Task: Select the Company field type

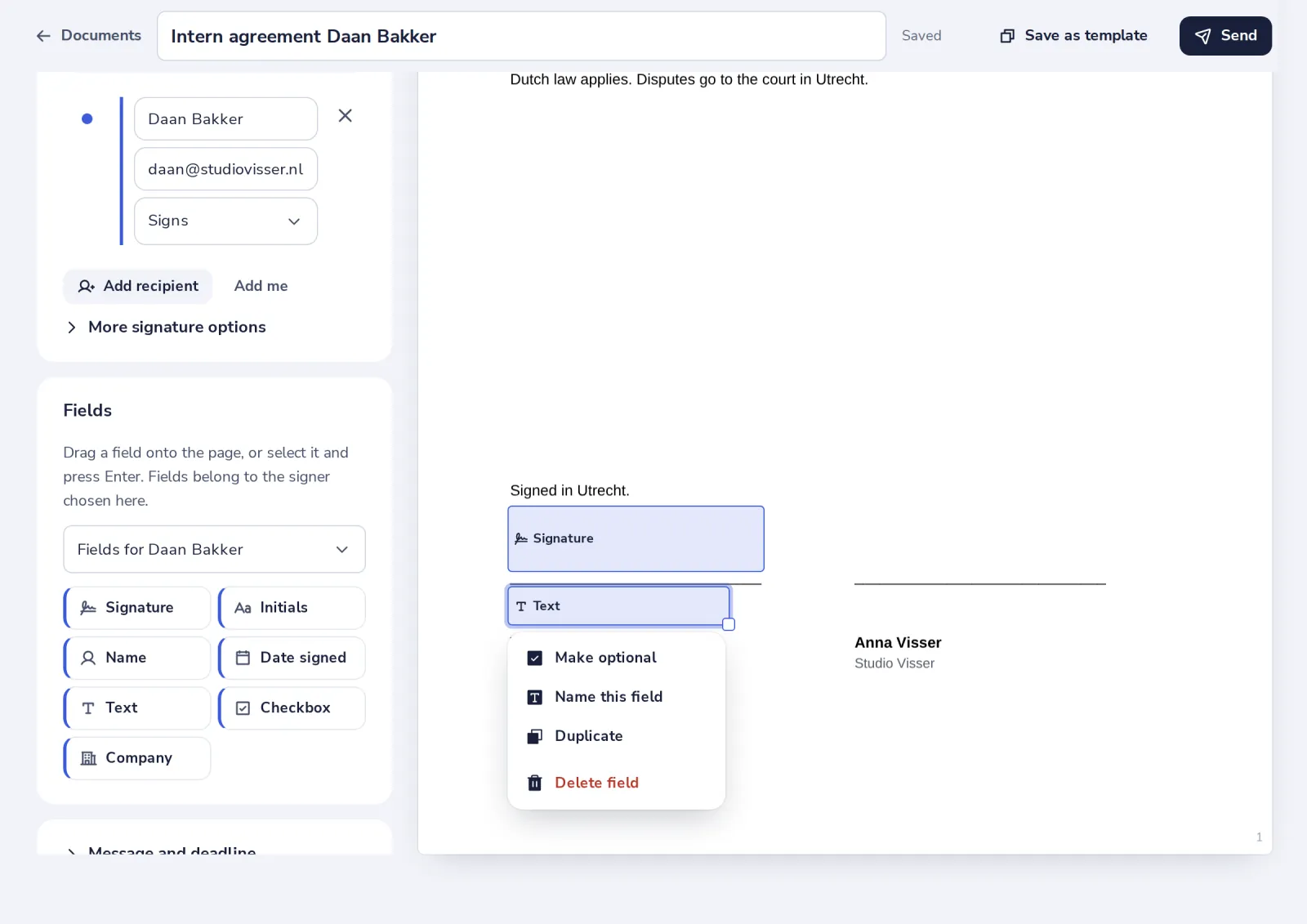Action: coord(137,758)
